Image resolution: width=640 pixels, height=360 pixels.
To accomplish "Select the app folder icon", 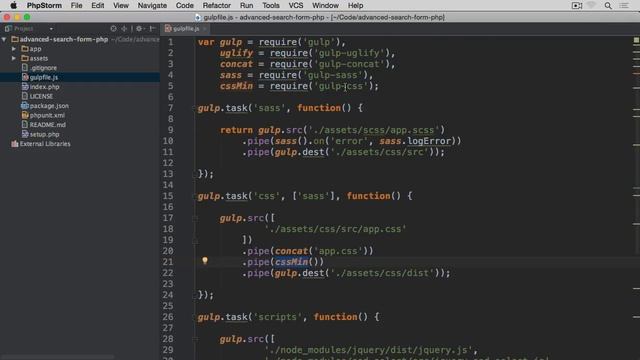I will 25,49.
